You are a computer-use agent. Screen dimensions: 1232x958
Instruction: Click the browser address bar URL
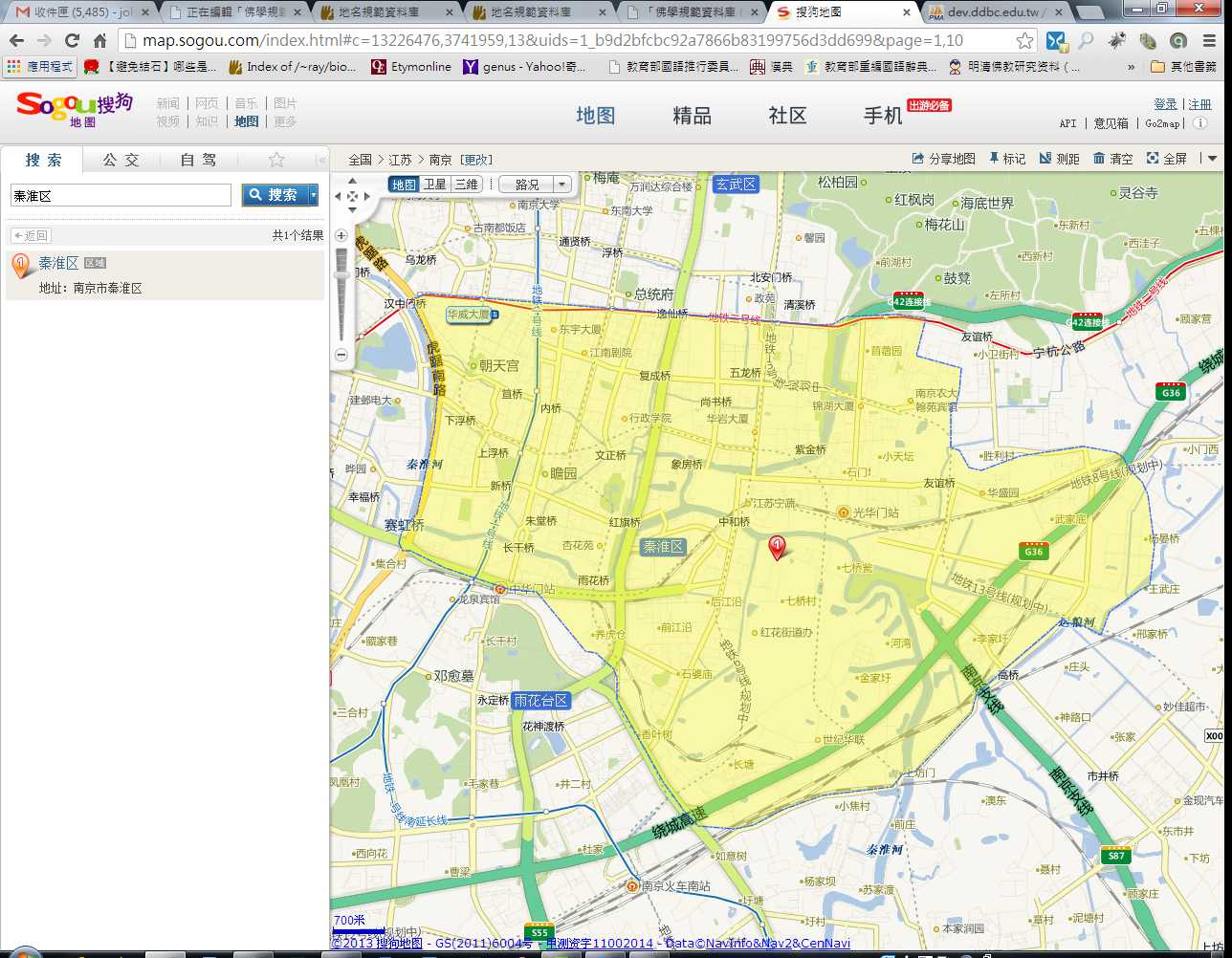pyautogui.click(x=553, y=41)
